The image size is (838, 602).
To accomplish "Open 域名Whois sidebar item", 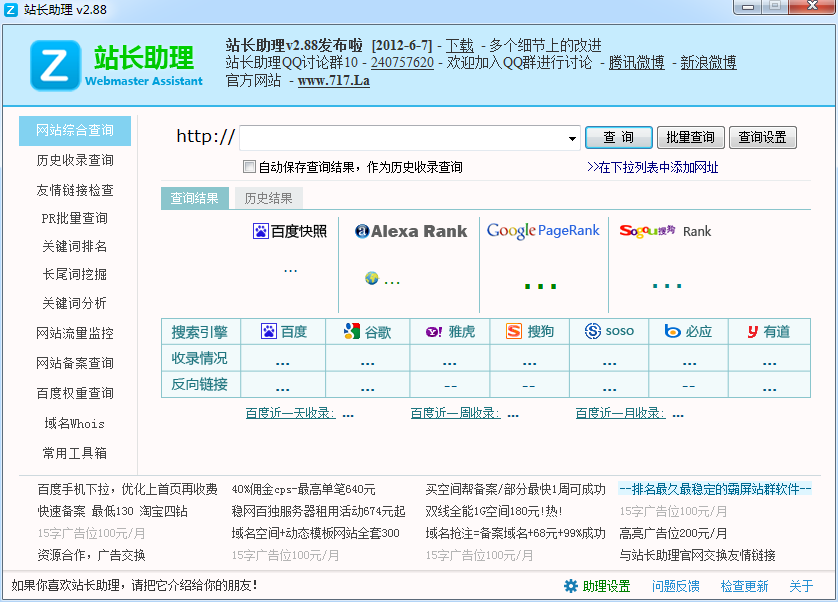I will [x=74, y=423].
